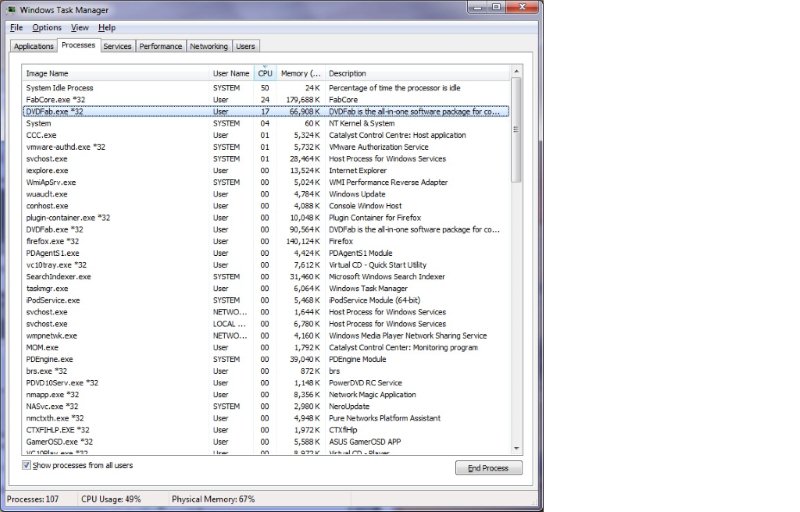Select the CTXFIHLP.EXE *32 process
This screenshot has height=512, width=800.
tap(266, 430)
